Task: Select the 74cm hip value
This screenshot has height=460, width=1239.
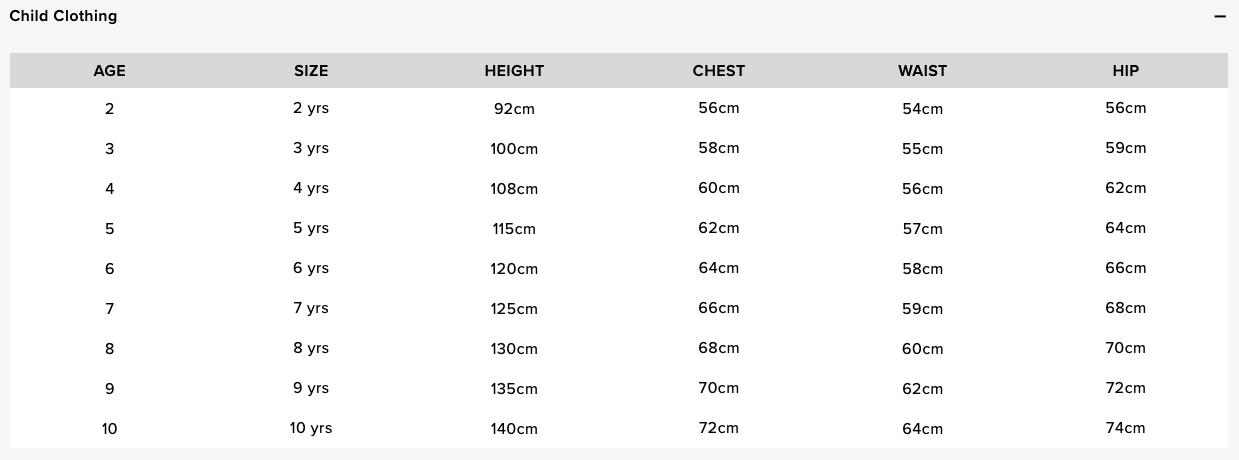Action: click(x=1126, y=428)
